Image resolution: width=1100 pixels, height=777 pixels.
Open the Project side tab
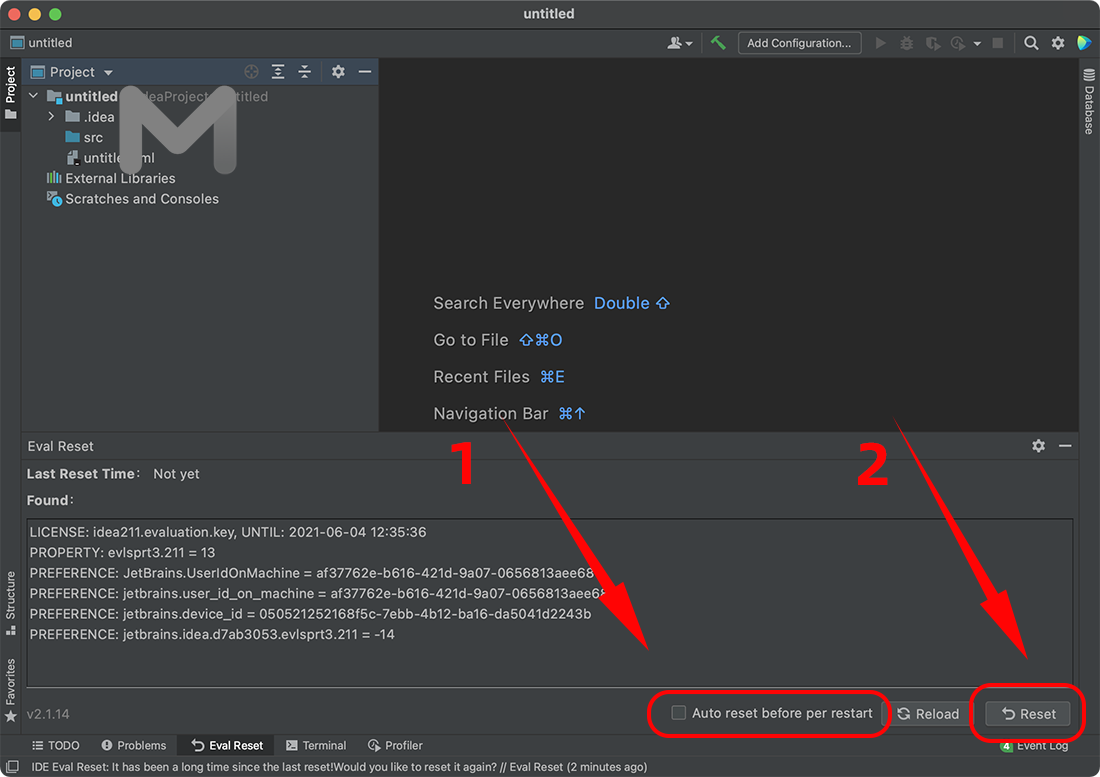point(11,92)
